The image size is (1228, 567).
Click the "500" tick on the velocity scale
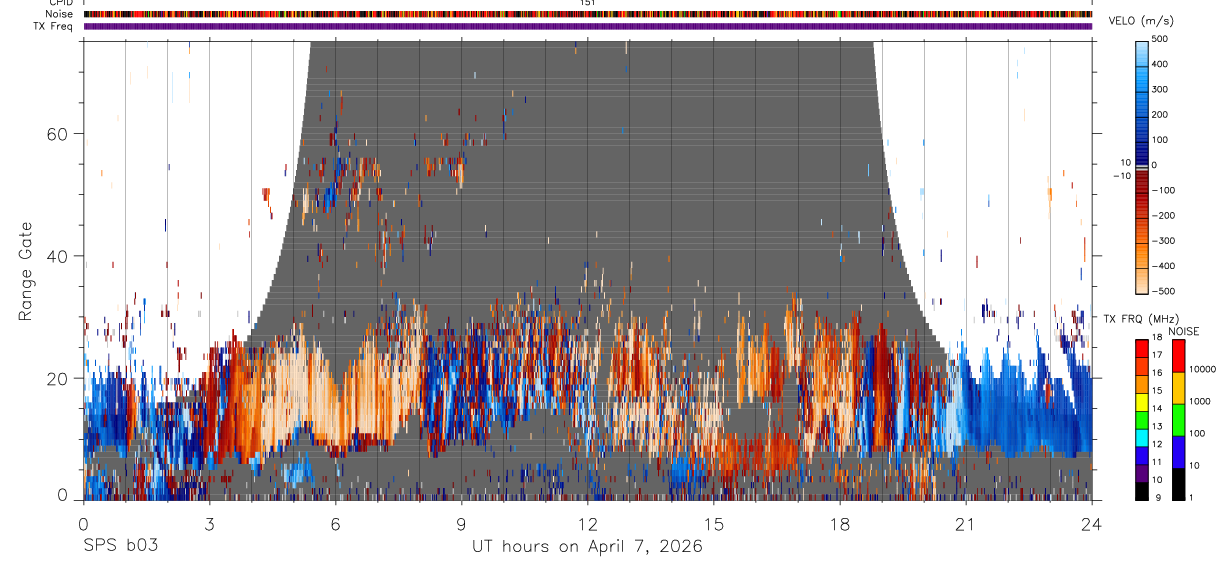1161,39
